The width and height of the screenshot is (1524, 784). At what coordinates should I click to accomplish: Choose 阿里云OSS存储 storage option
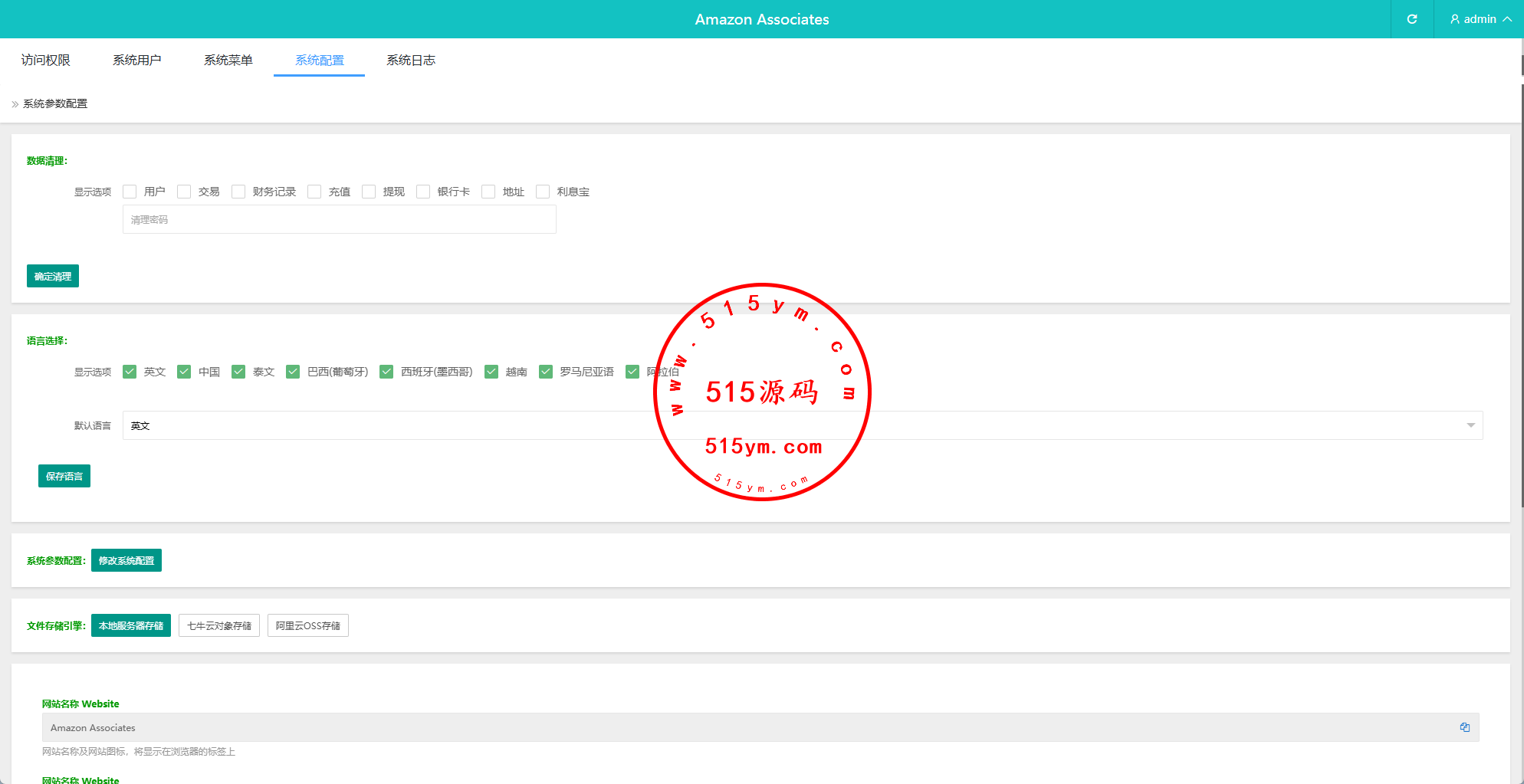[x=308, y=625]
